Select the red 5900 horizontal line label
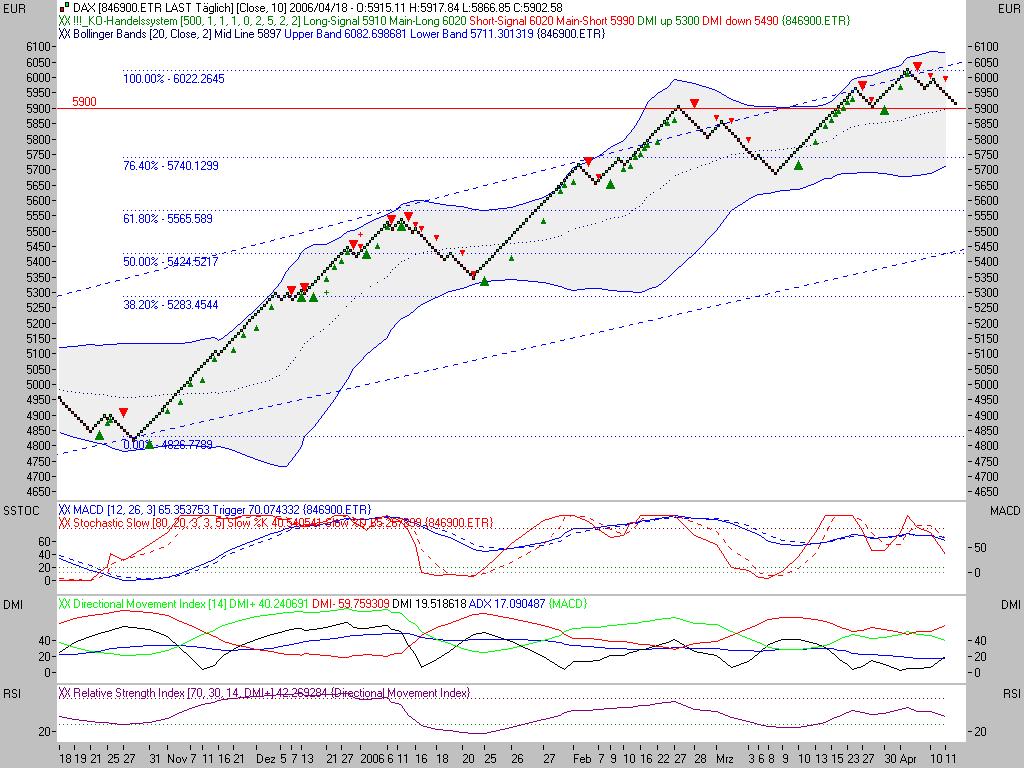 (84, 102)
